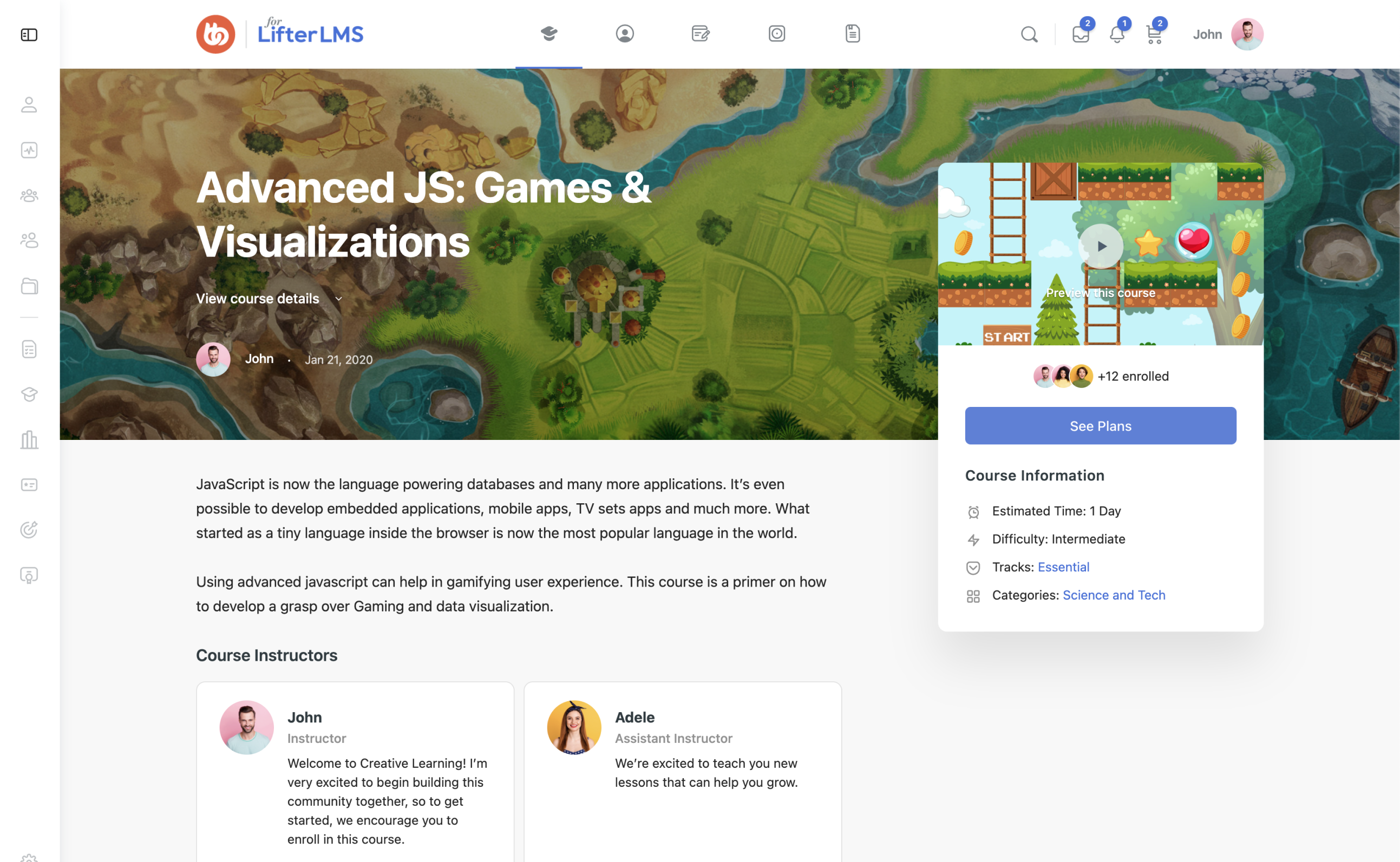Select the blog edit nav tab
Screen dimensions: 1400x862
701,34
